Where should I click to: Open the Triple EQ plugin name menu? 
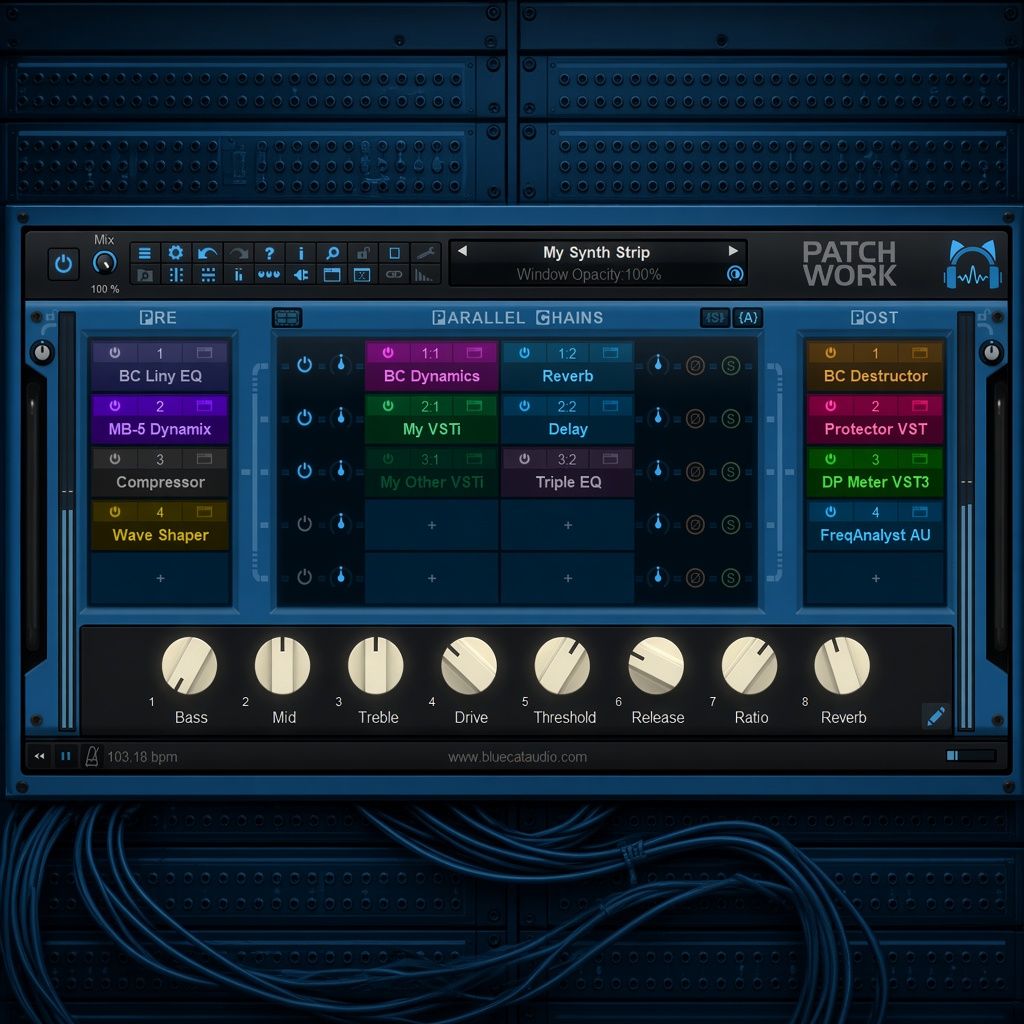point(568,482)
